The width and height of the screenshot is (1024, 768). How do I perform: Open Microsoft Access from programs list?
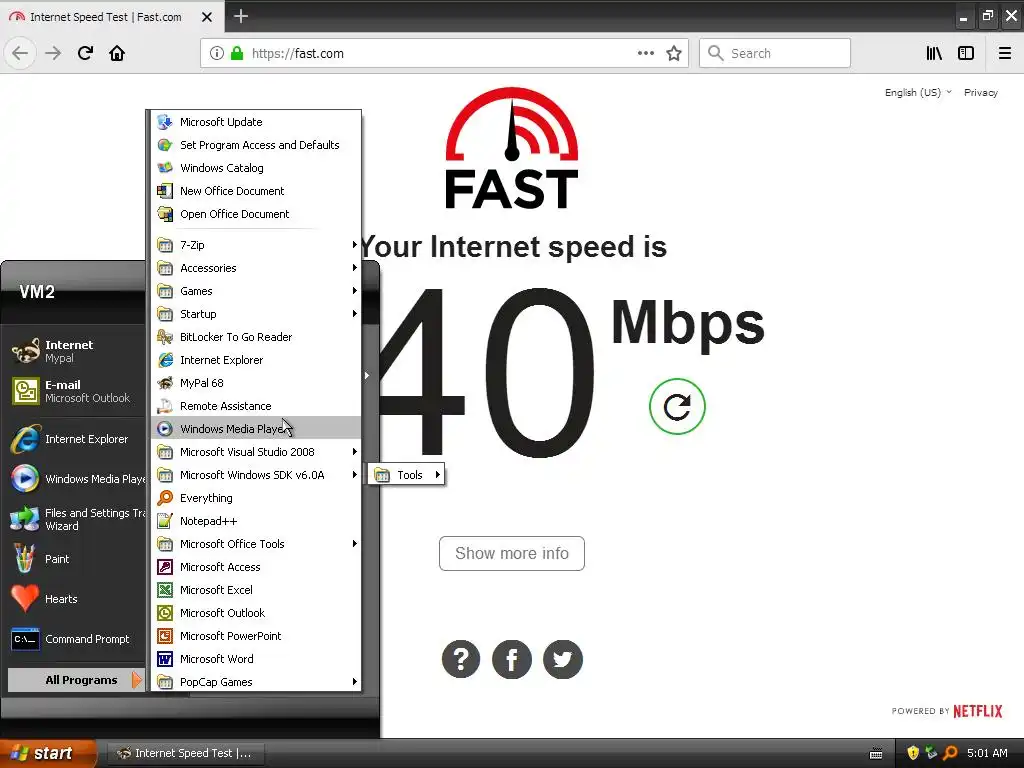coord(256,567)
